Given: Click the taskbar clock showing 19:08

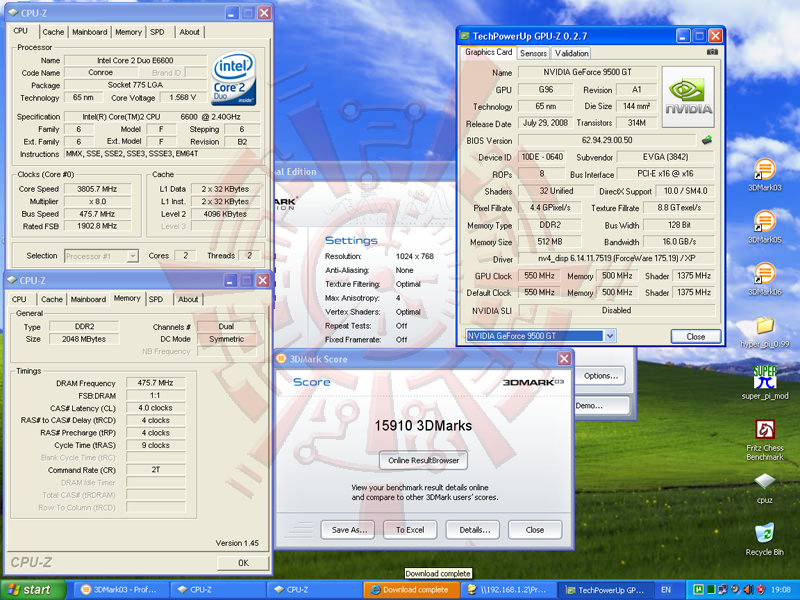Looking at the screenshot, I should (x=781, y=590).
